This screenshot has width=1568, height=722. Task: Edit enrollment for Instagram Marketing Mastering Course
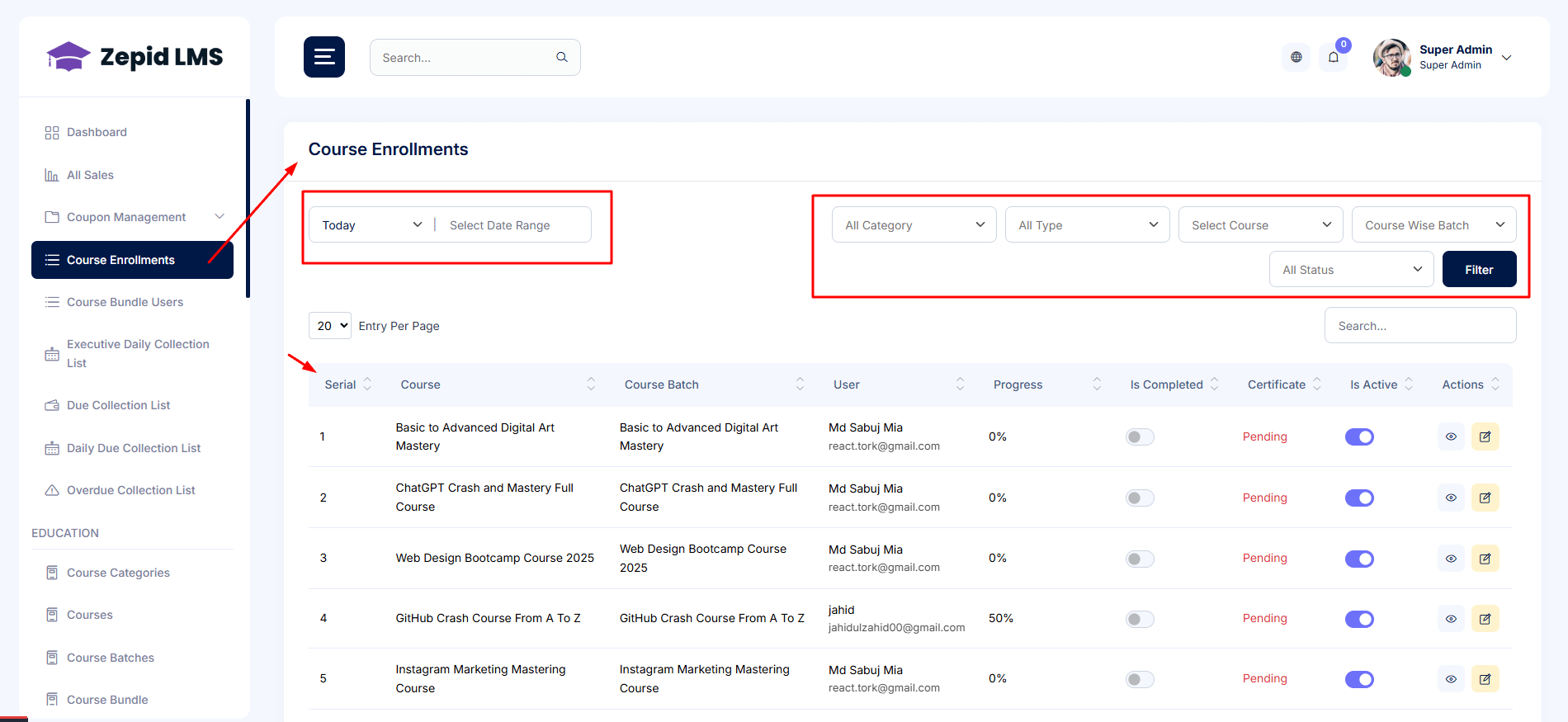click(1485, 679)
